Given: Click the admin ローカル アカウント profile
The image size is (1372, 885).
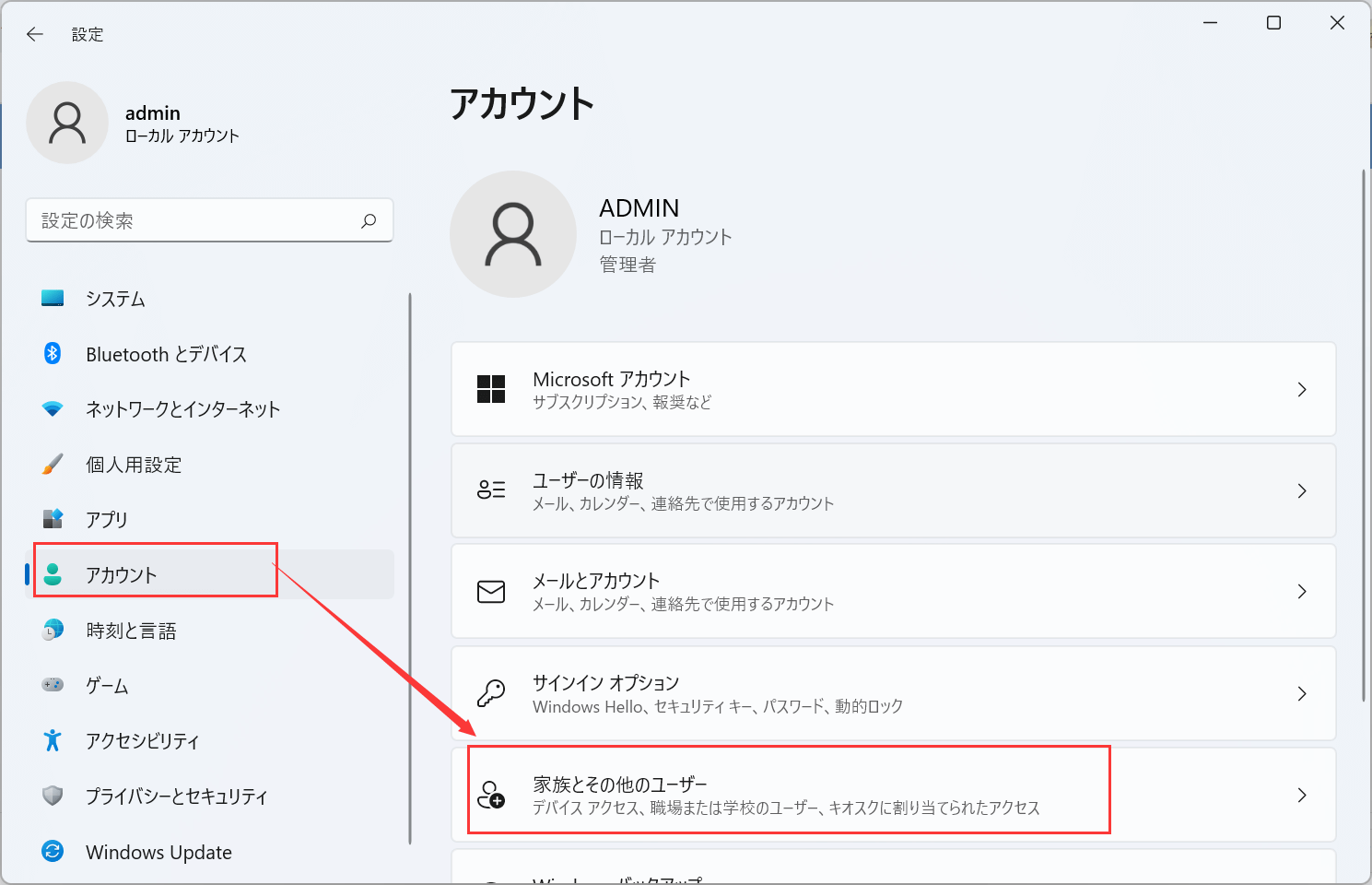Looking at the screenshot, I should [131, 123].
